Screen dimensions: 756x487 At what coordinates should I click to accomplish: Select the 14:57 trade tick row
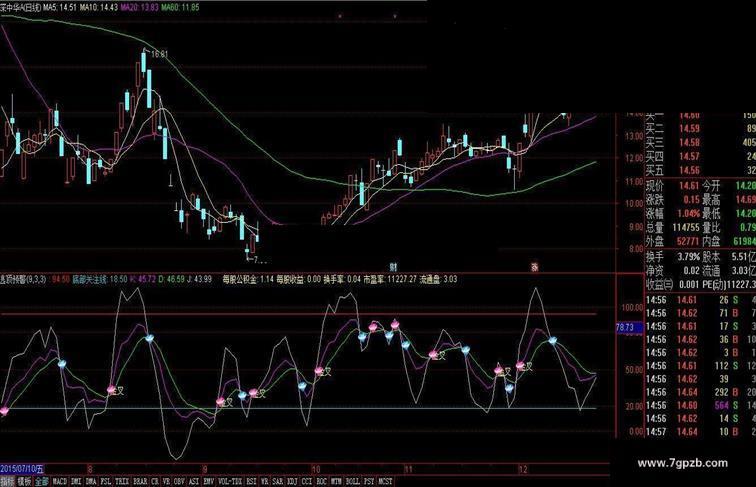click(x=700, y=432)
